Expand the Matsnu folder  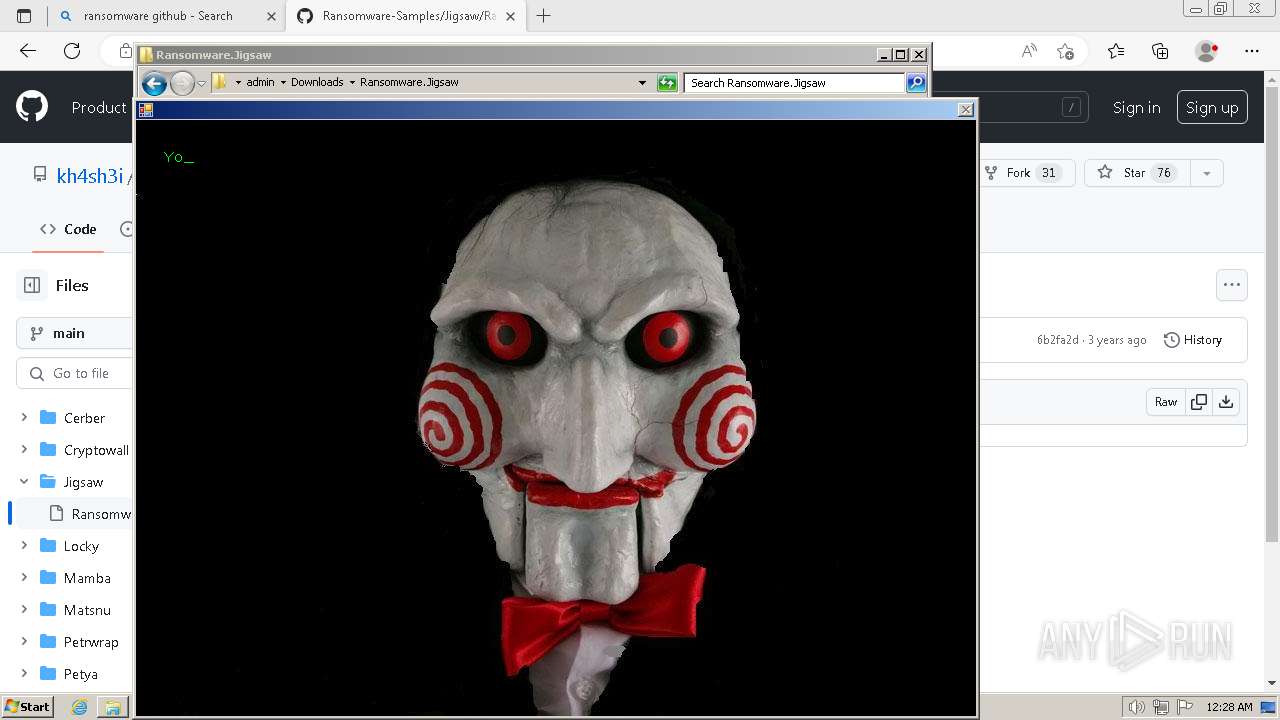[x=24, y=609]
